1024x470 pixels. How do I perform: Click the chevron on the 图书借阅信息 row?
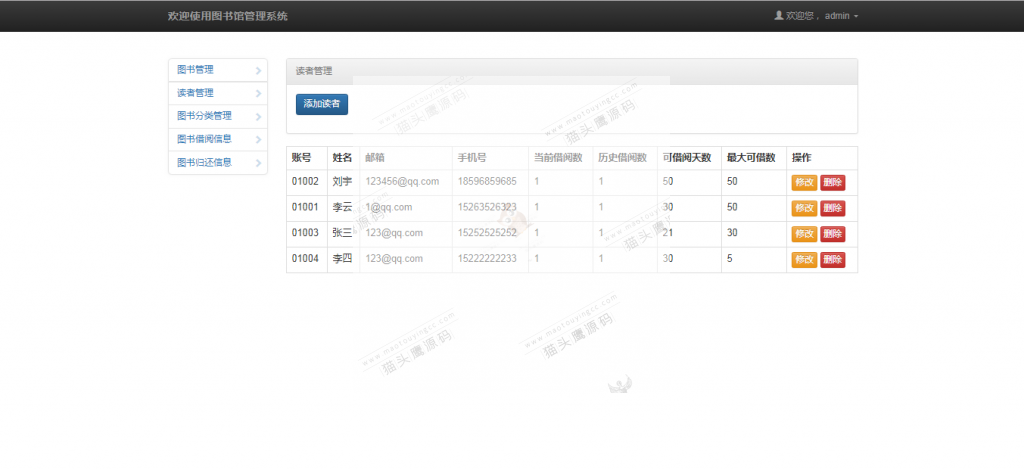(259, 140)
